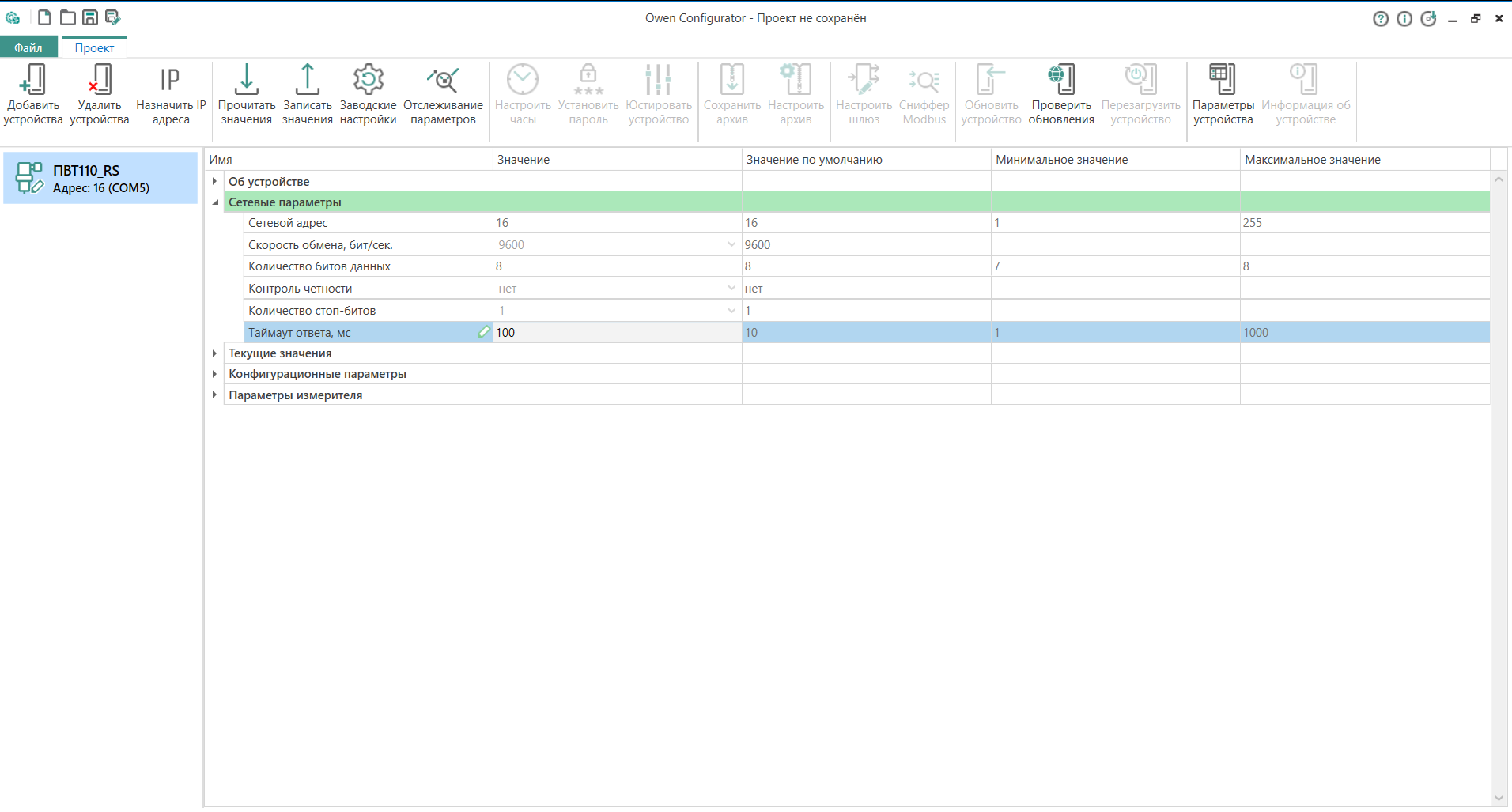
Task: Open Factory settings gear icon
Action: [368, 80]
